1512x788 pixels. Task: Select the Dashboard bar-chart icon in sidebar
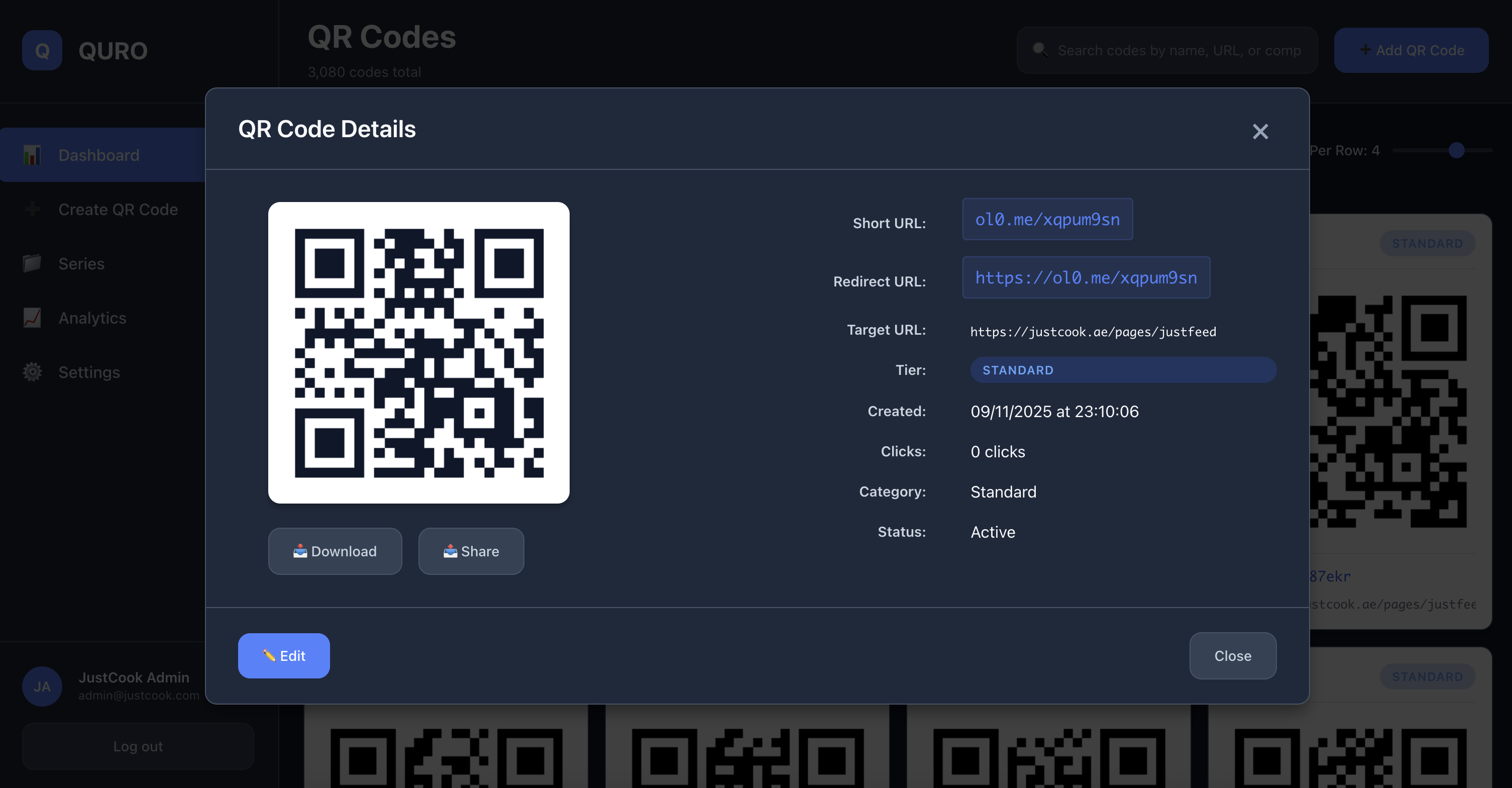pos(32,154)
